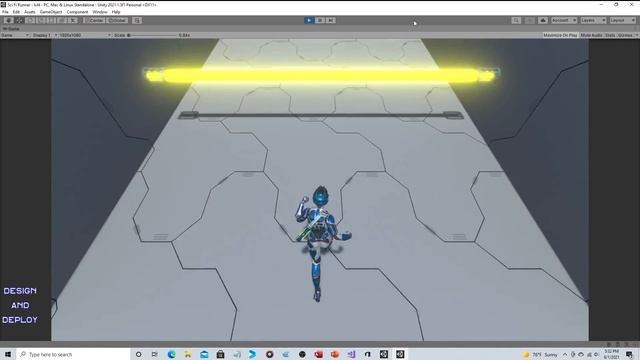Open Task View on taskbar
Image resolution: width=640 pixels, height=360 pixels.
(x=155, y=354)
